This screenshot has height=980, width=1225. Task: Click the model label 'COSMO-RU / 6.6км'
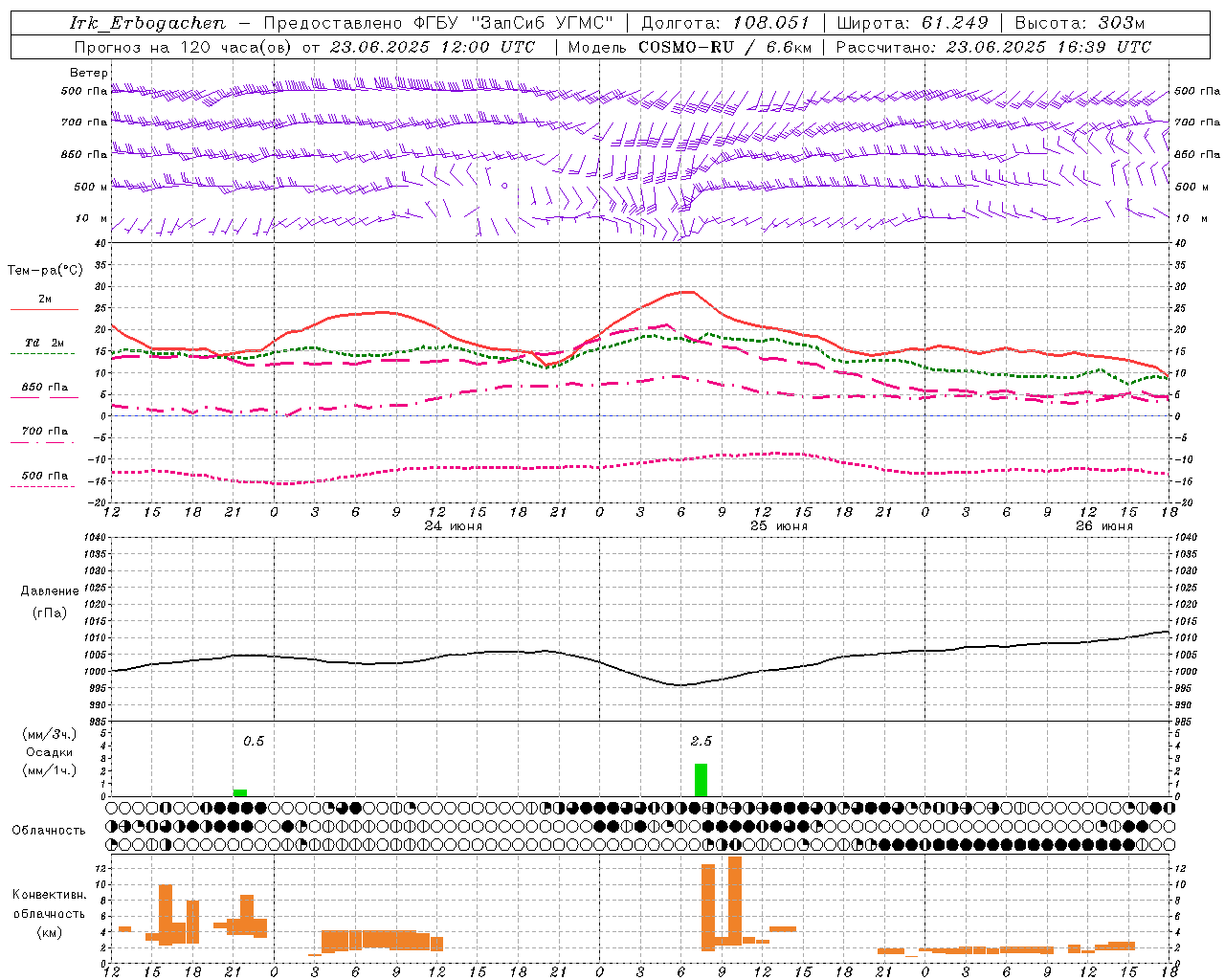point(725,47)
